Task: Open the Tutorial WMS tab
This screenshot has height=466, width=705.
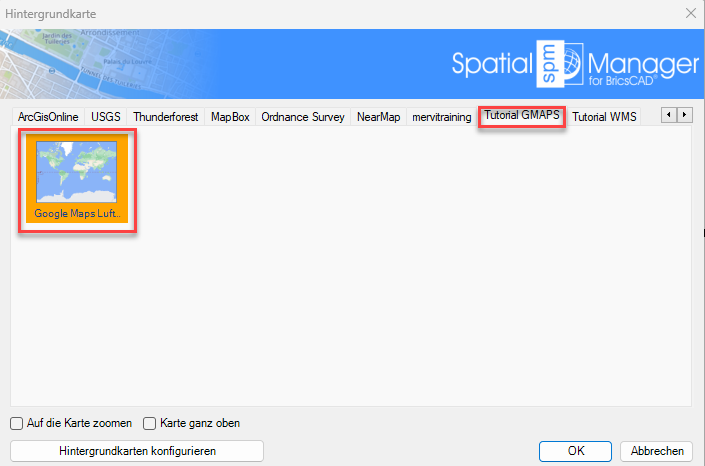Action: (x=604, y=117)
